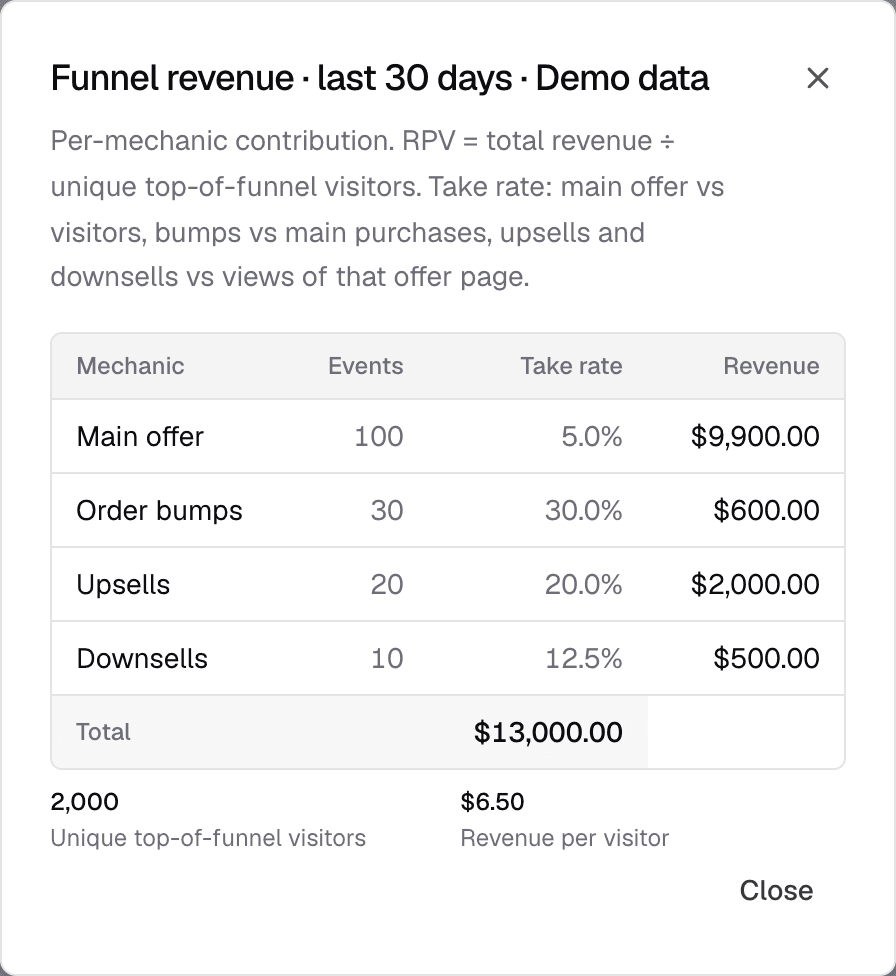This screenshot has height=976, width=896.
Task: Select the Downsells row label
Action: pyautogui.click(x=142, y=659)
